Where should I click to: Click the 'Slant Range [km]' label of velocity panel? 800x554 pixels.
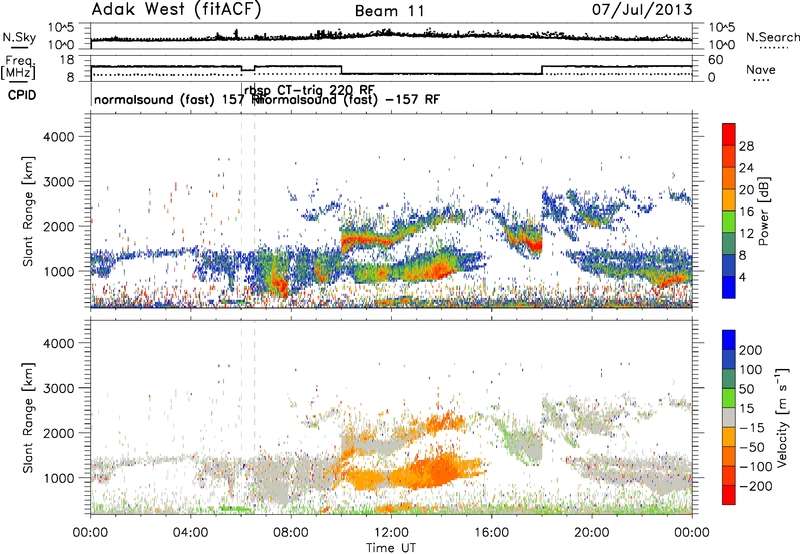(28, 417)
